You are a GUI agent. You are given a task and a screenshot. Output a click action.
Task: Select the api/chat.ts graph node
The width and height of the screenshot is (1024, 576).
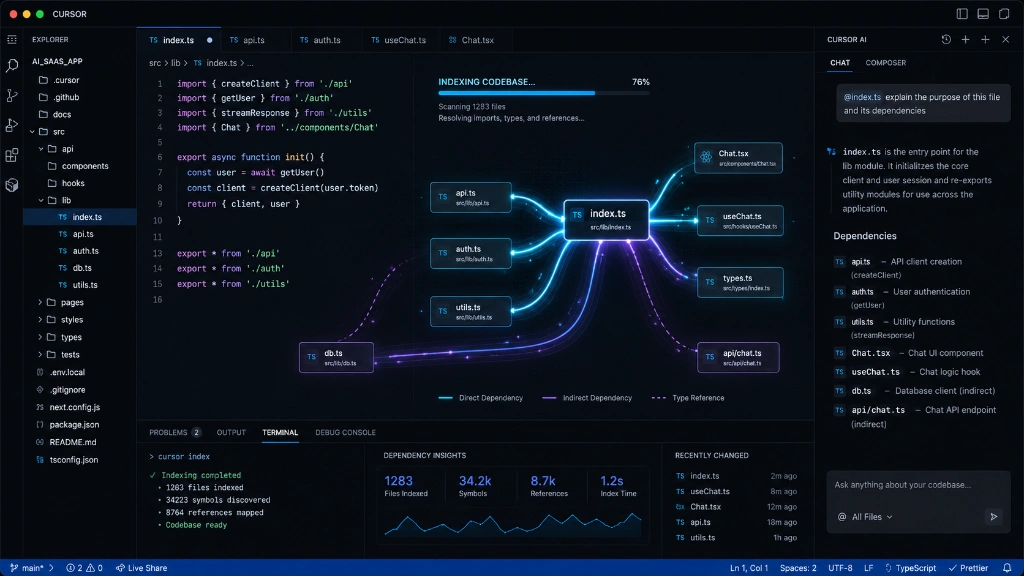click(x=738, y=357)
